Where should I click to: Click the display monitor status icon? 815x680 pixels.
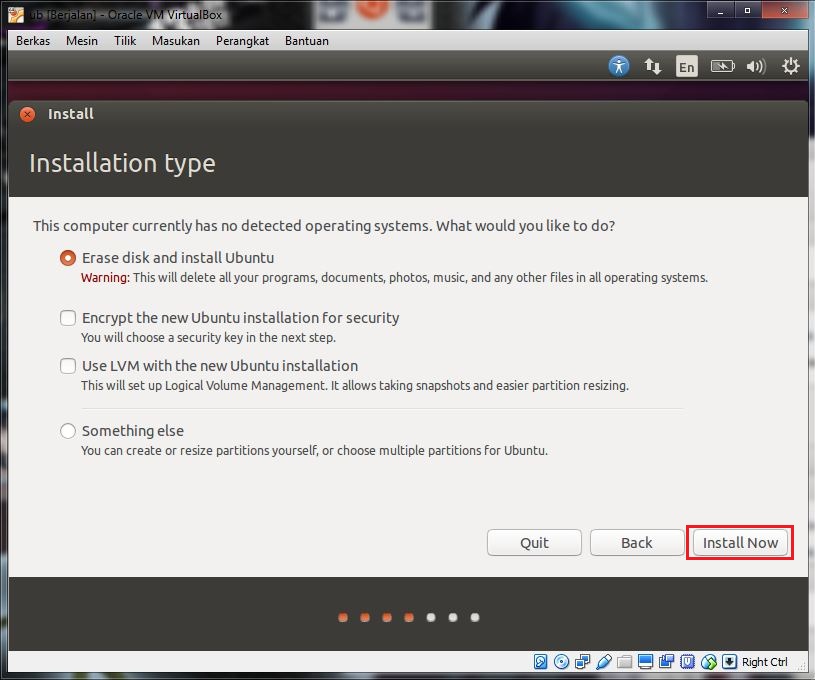[645, 661]
